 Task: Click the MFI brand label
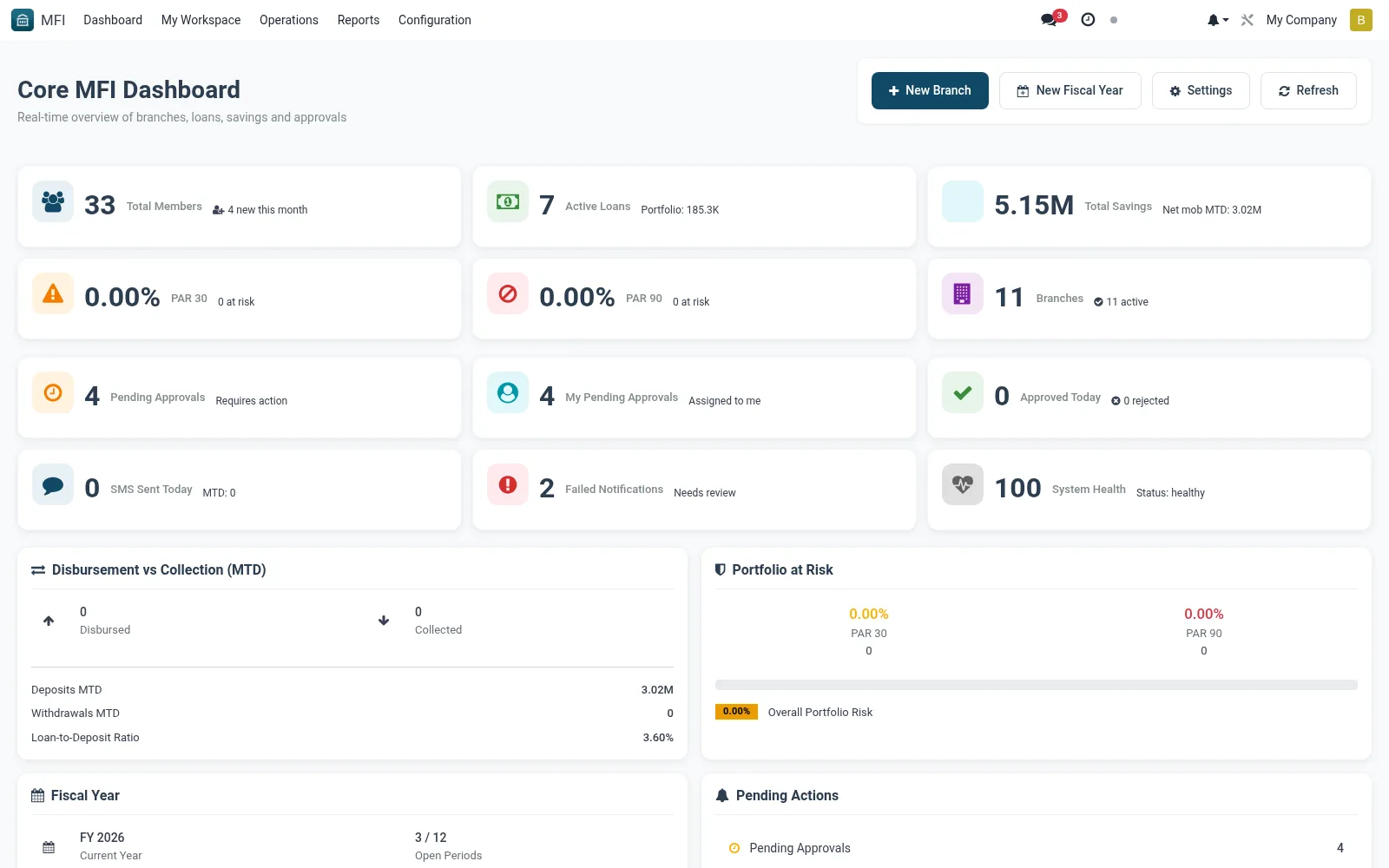point(53,20)
